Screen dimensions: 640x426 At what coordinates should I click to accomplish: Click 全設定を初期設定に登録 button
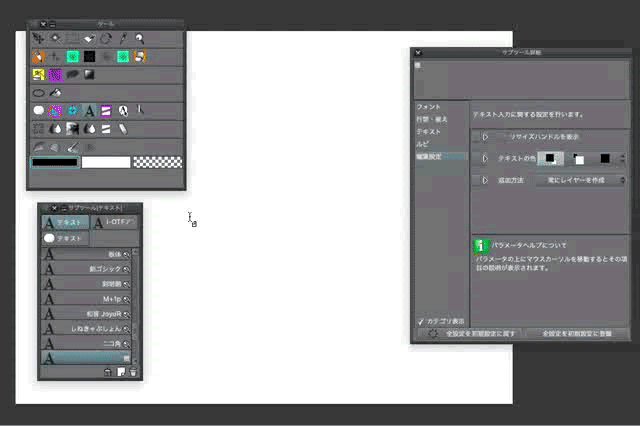pyautogui.click(x=577, y=334)
